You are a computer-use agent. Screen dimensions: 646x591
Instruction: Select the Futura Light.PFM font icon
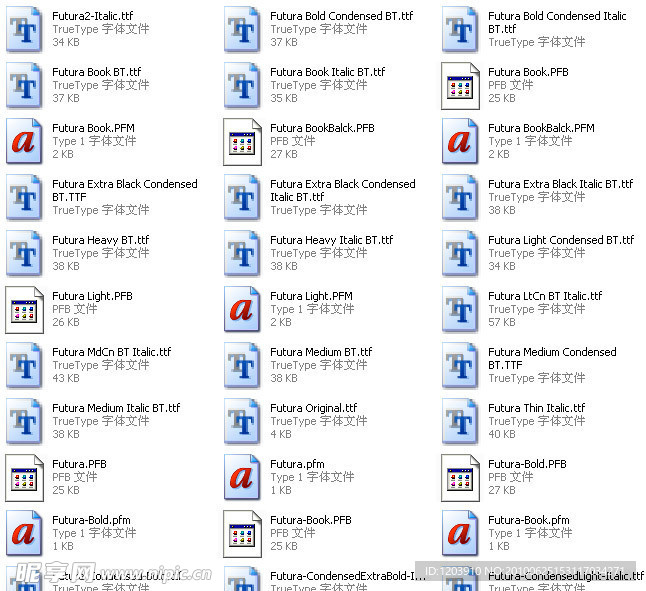point(242,309)
